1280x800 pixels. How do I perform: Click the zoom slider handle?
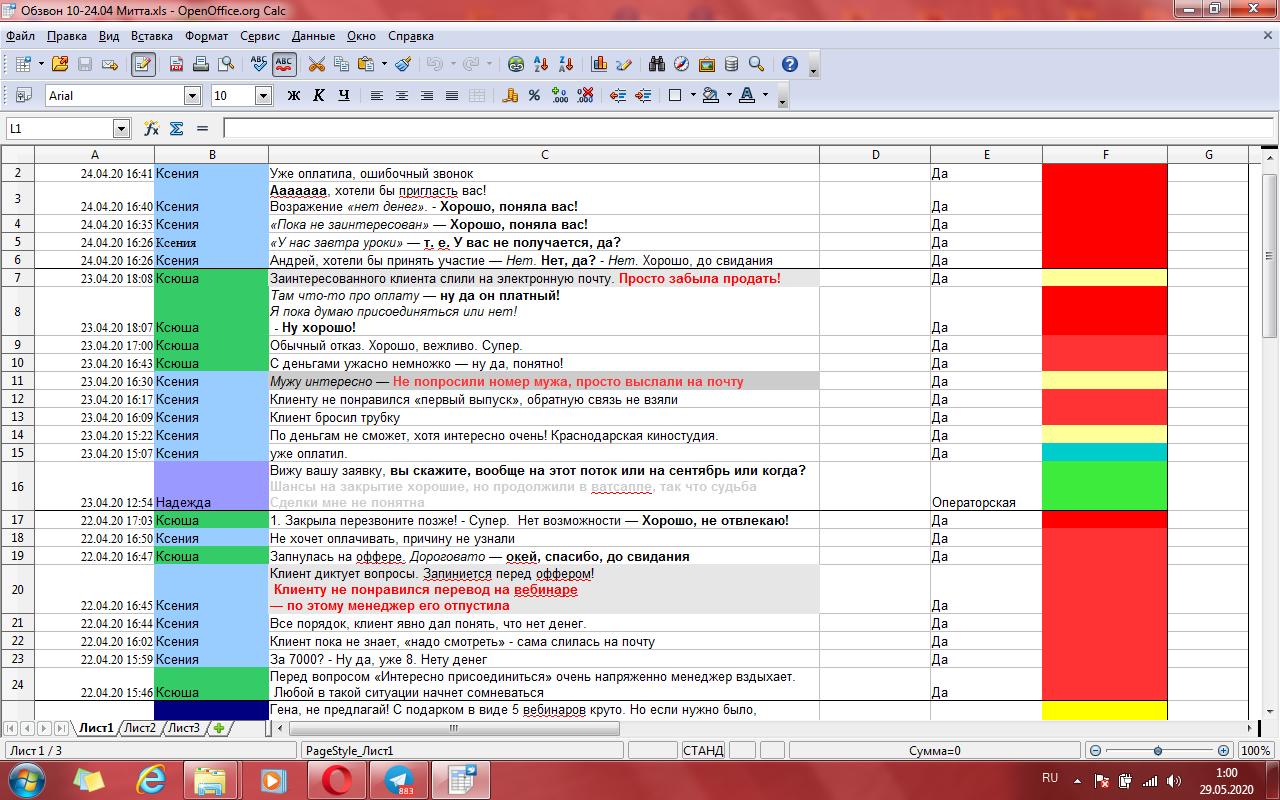point(1158,751)
